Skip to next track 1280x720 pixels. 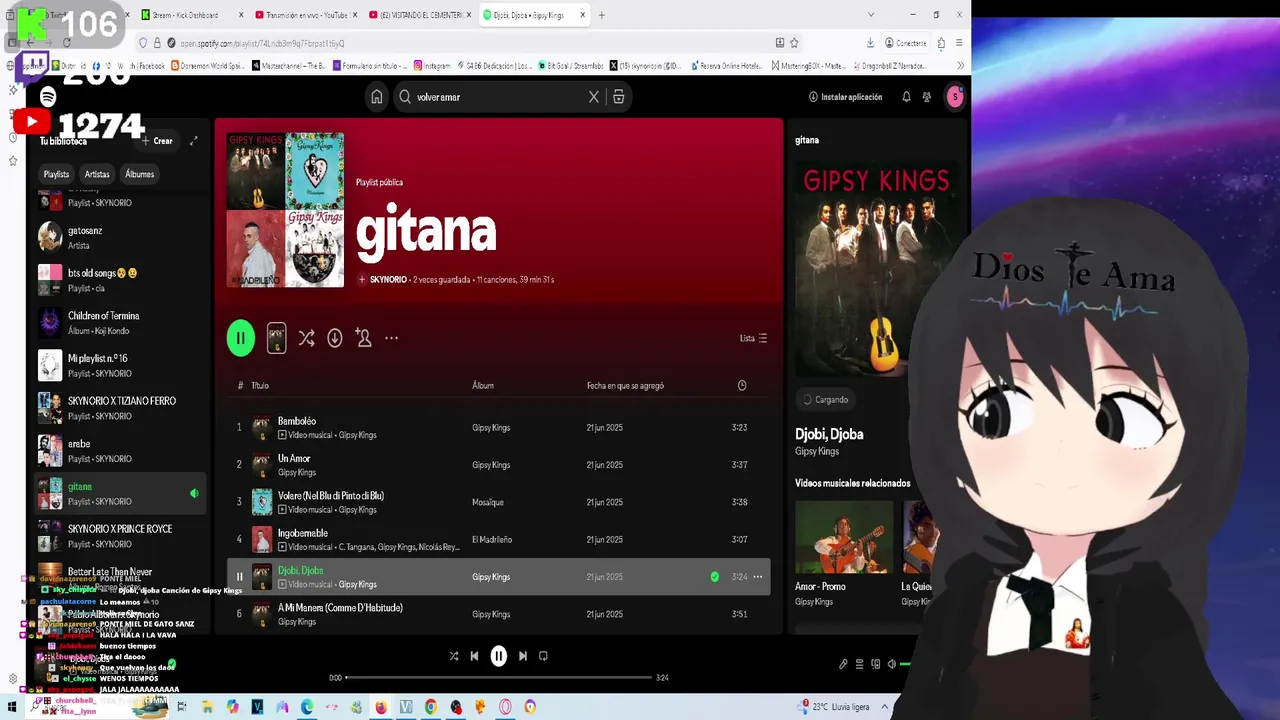coord(522,656)
